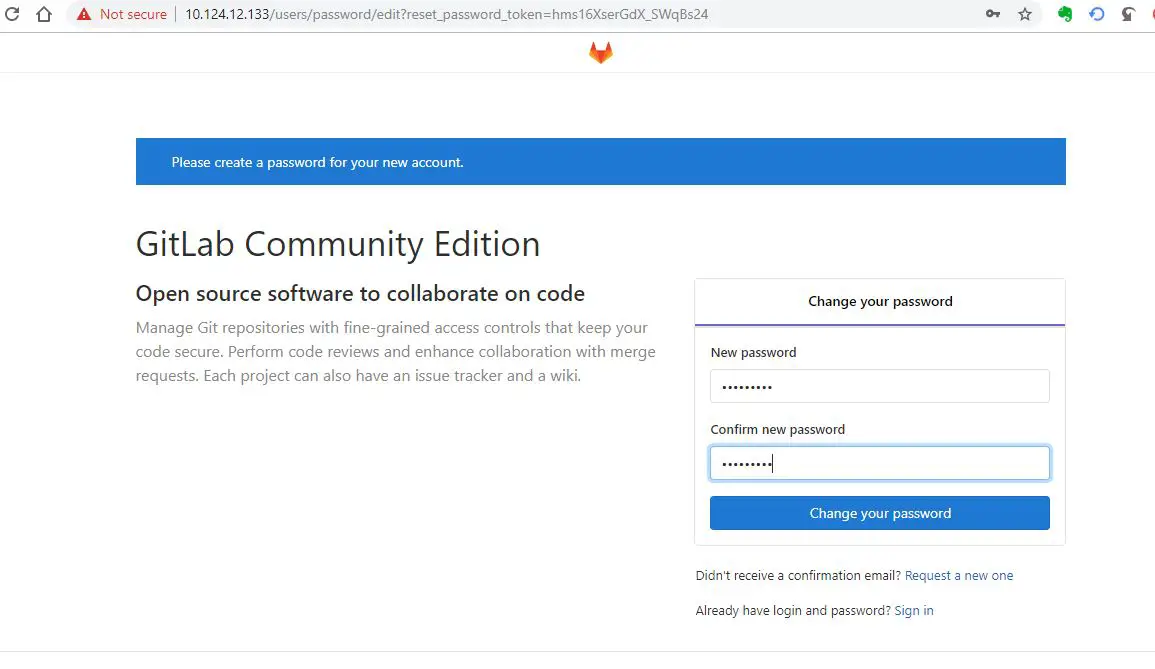
Task: Click into the New password field
Action: point(879,386)
